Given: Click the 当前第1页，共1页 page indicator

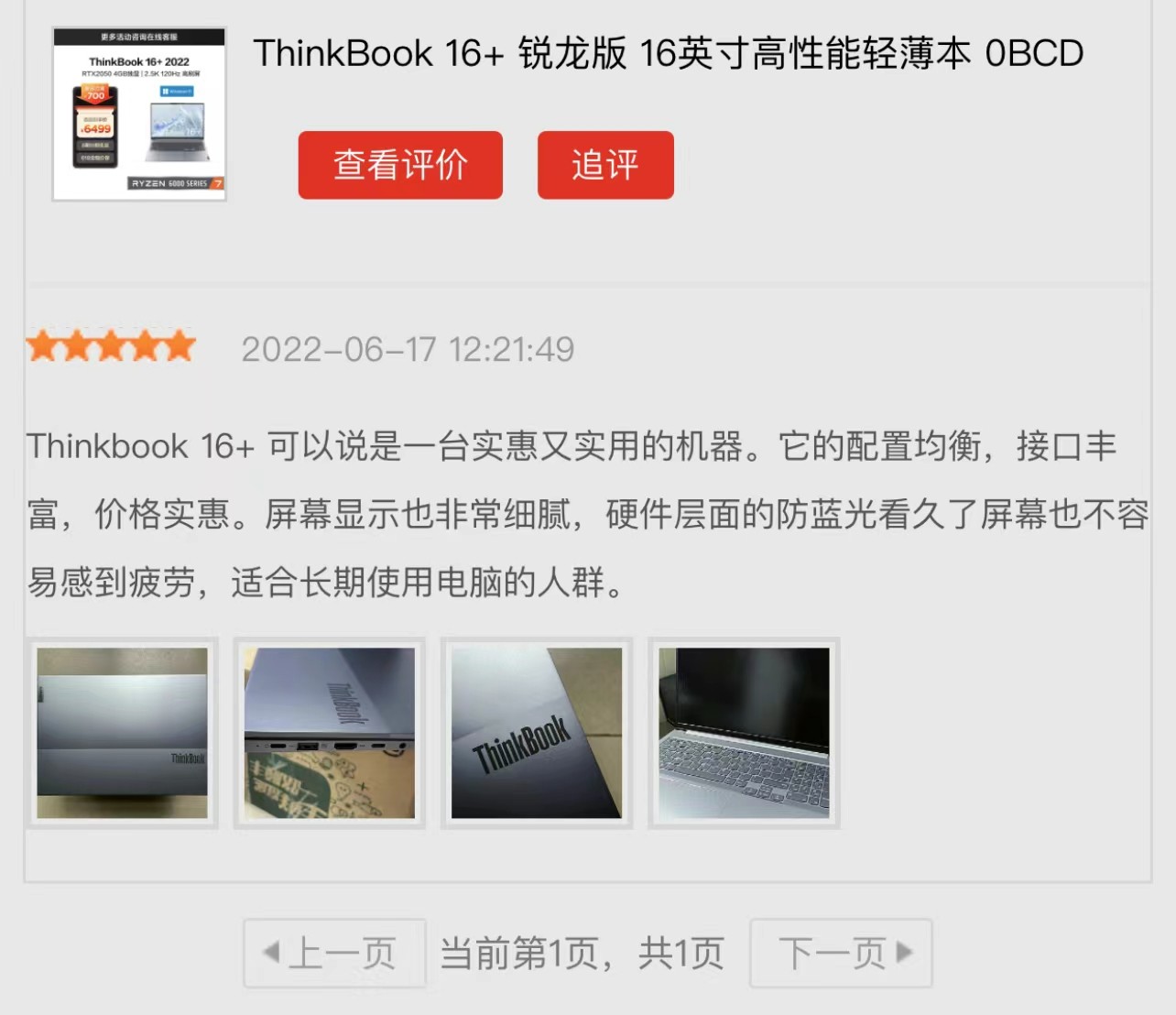Looking at the screenshot, I should [583, 954].
